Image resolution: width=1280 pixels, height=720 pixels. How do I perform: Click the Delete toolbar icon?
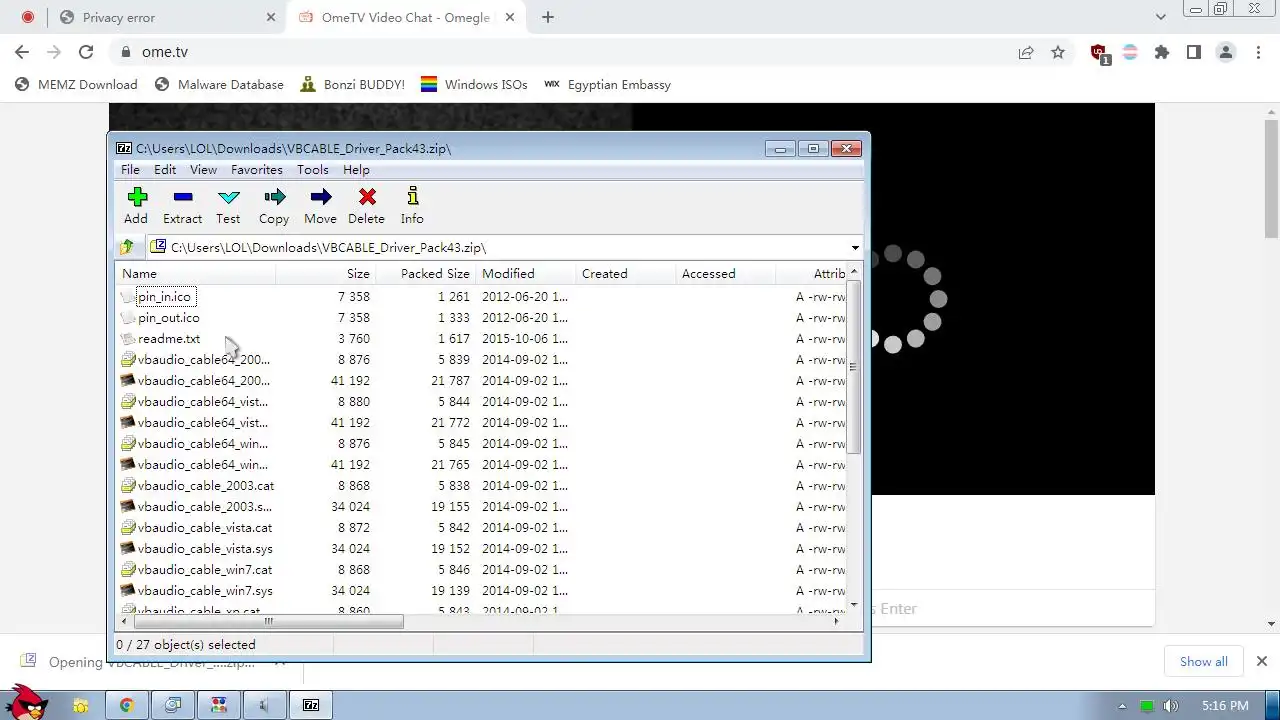click(x=366, y=205)
